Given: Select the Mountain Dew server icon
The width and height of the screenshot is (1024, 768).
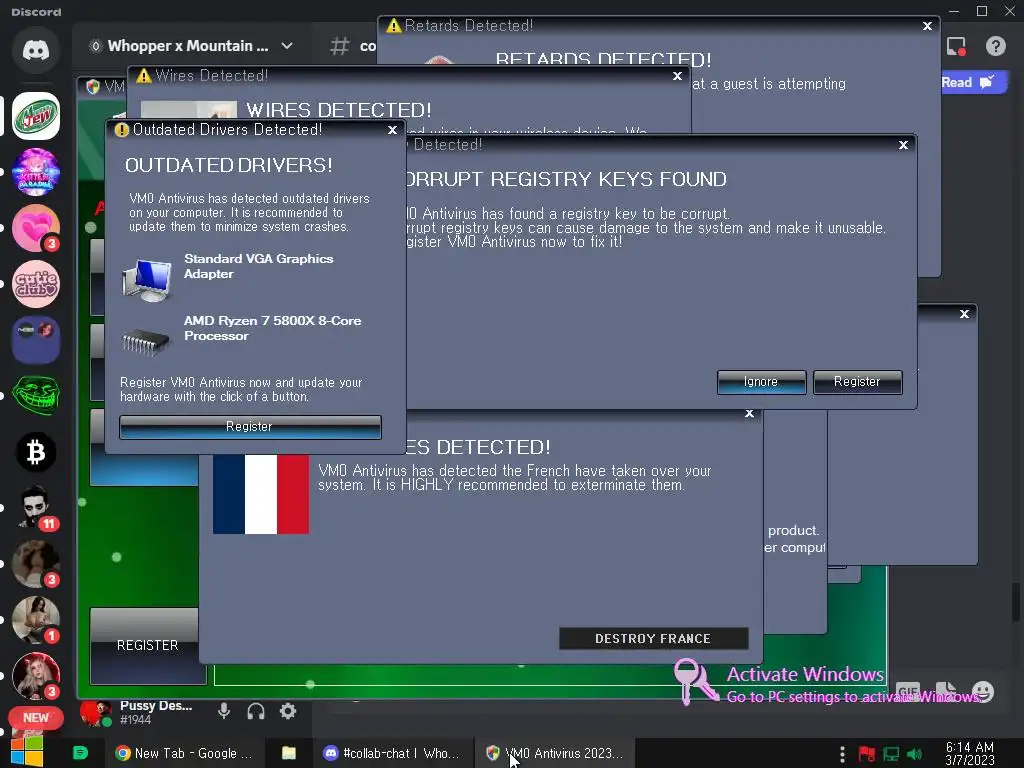Looking at the screenshot, I should click(36, 116).
